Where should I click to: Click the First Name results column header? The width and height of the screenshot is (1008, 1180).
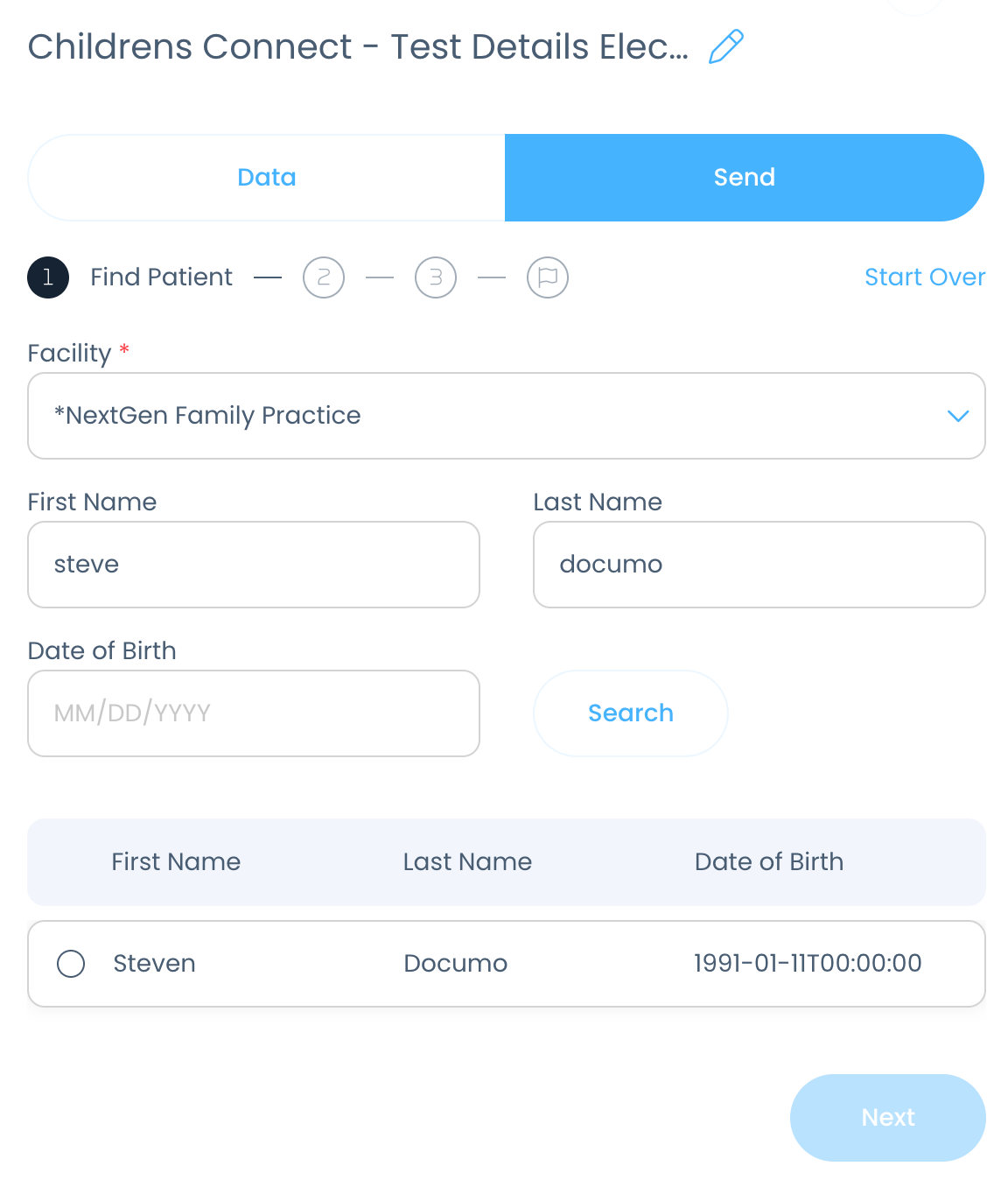click(176, 862)
